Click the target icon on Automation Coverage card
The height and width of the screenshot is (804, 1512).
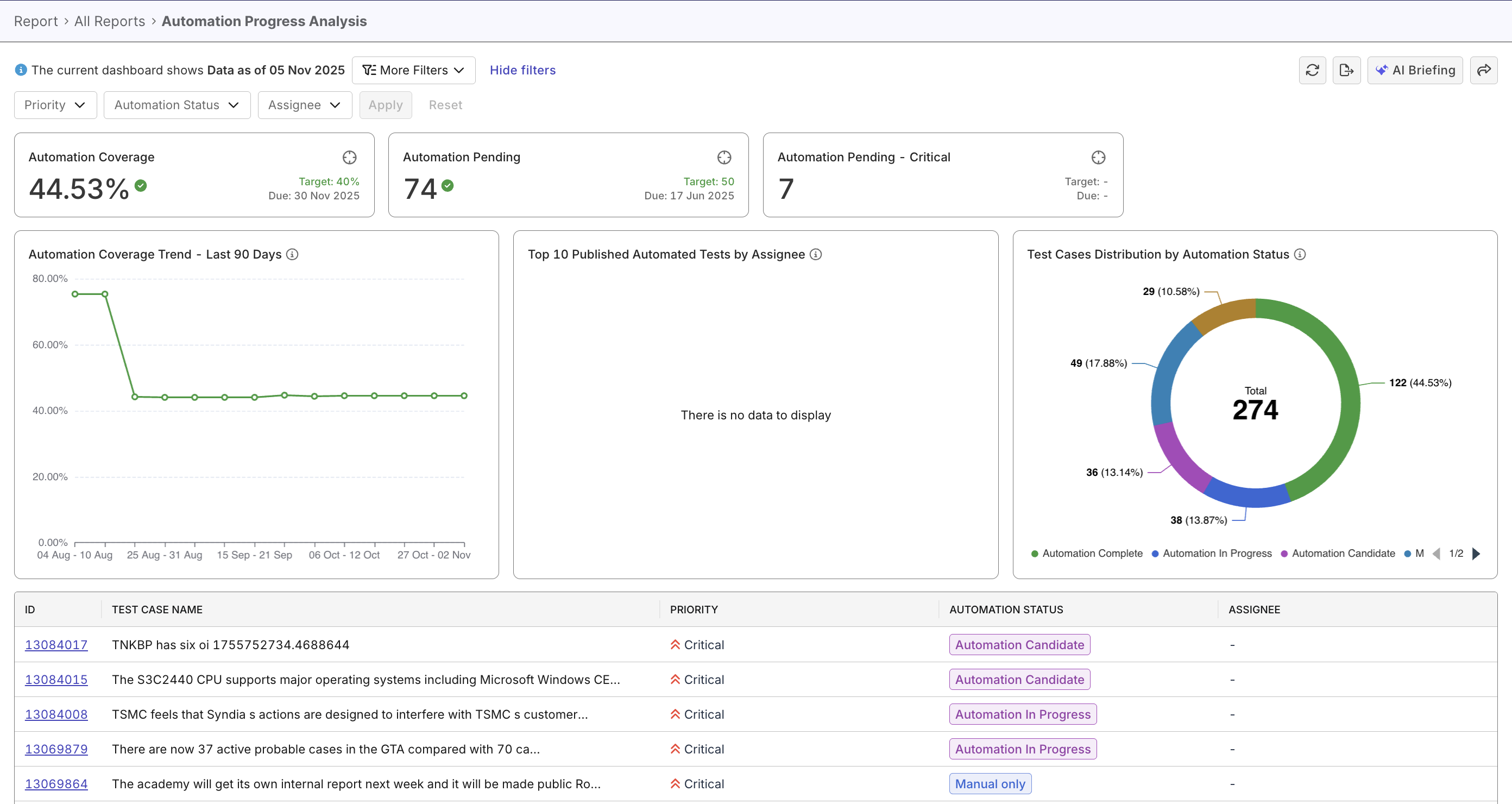click(349, 158)
